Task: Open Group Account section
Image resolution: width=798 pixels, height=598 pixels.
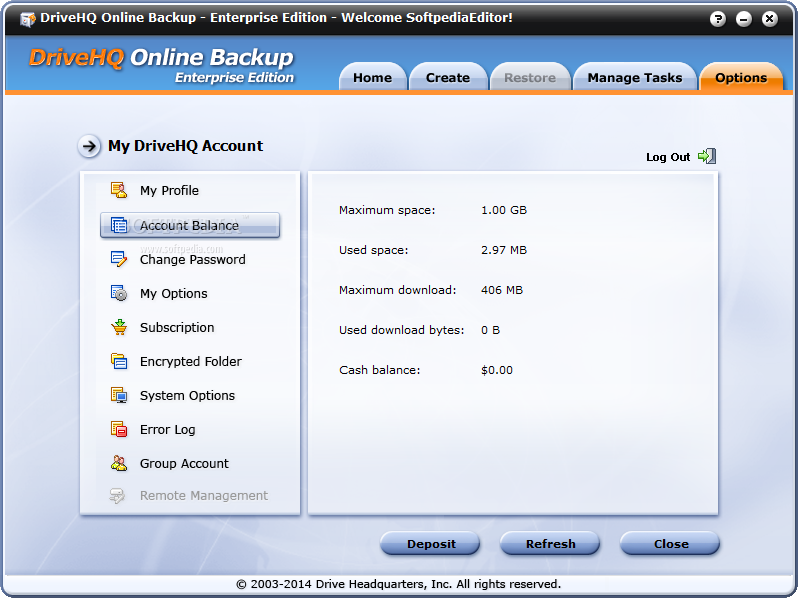Action: (x=184, y=464)
